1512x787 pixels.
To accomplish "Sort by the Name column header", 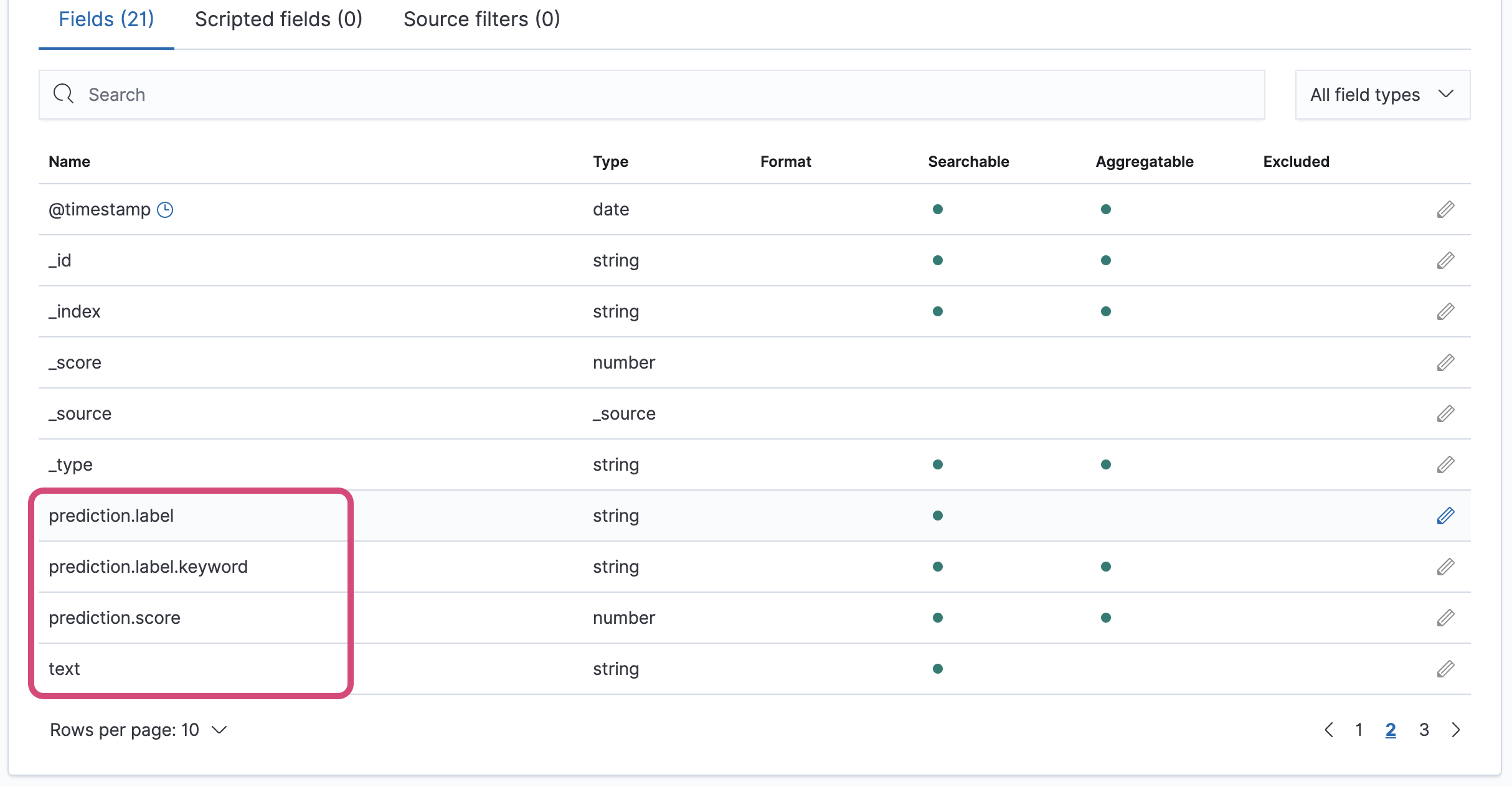I will click(69, 162).
